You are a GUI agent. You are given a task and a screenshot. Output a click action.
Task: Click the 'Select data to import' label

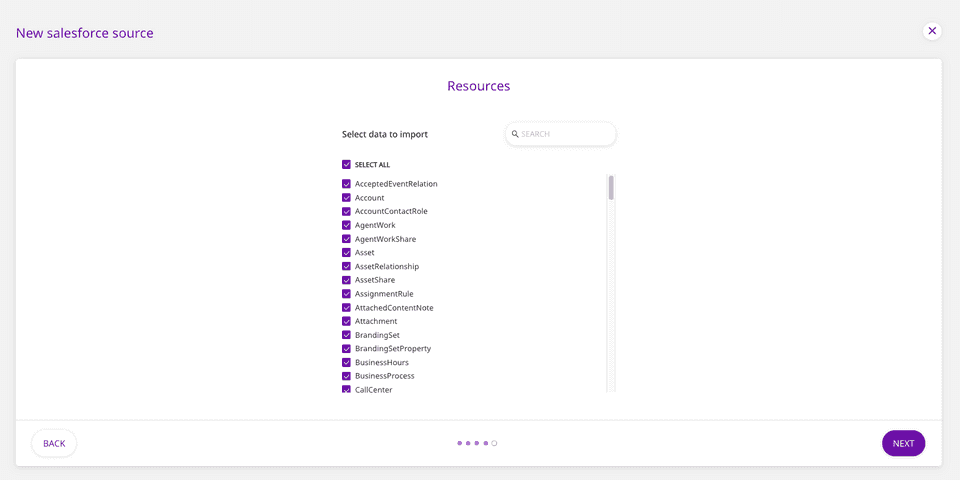(384, 134)
